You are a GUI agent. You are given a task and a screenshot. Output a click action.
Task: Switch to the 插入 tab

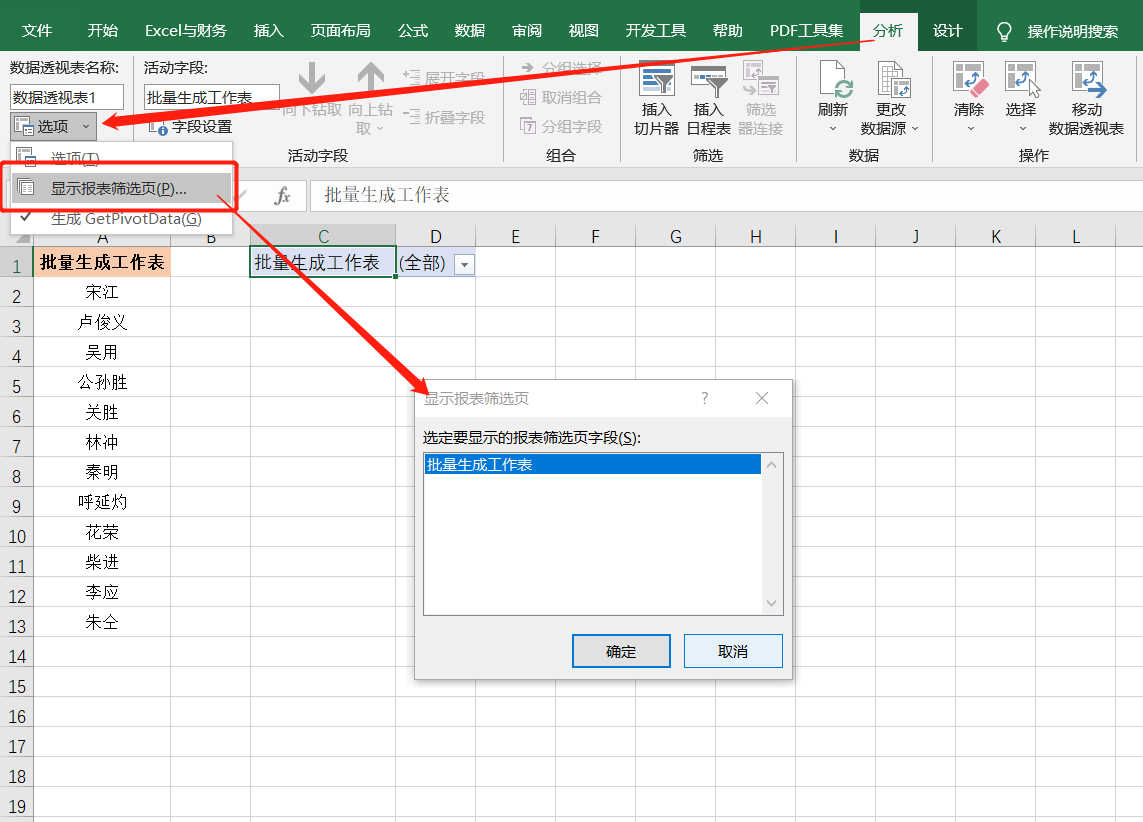(268, 31)
